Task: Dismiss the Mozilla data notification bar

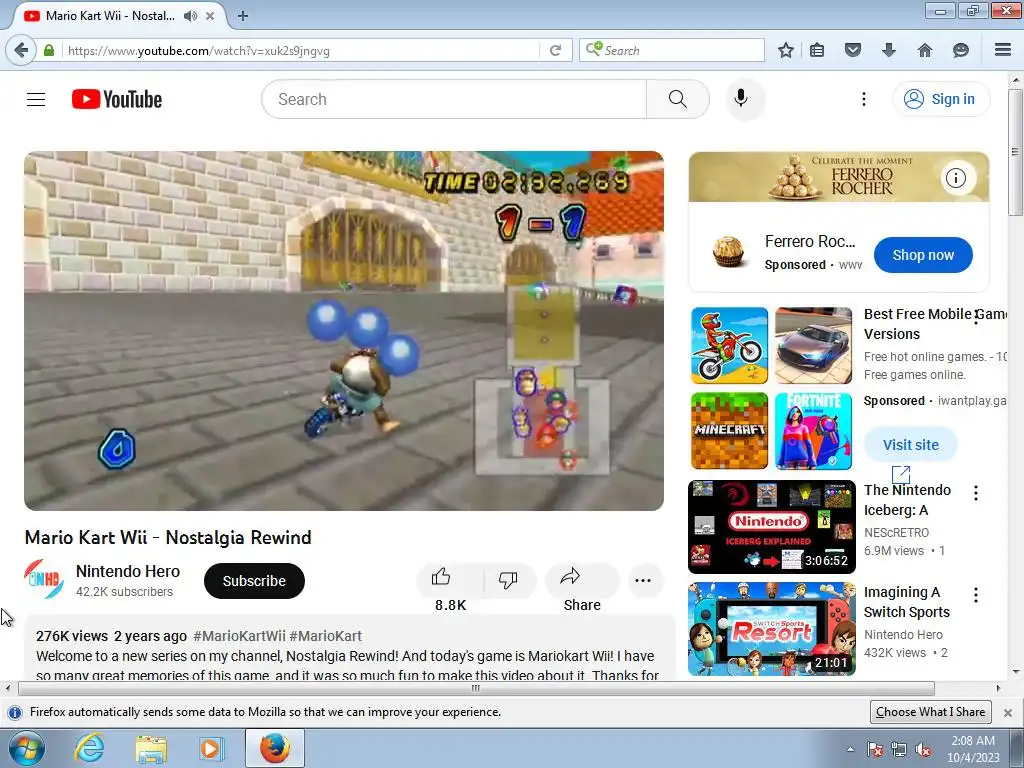Action: (x=1008, y=712)
